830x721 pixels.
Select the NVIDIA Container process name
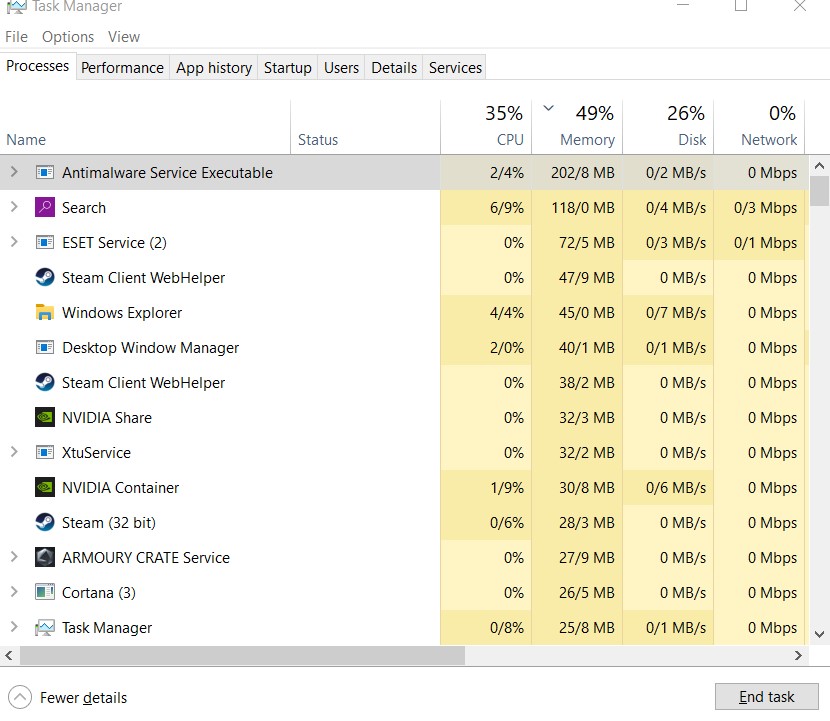[x=121, y=488]
